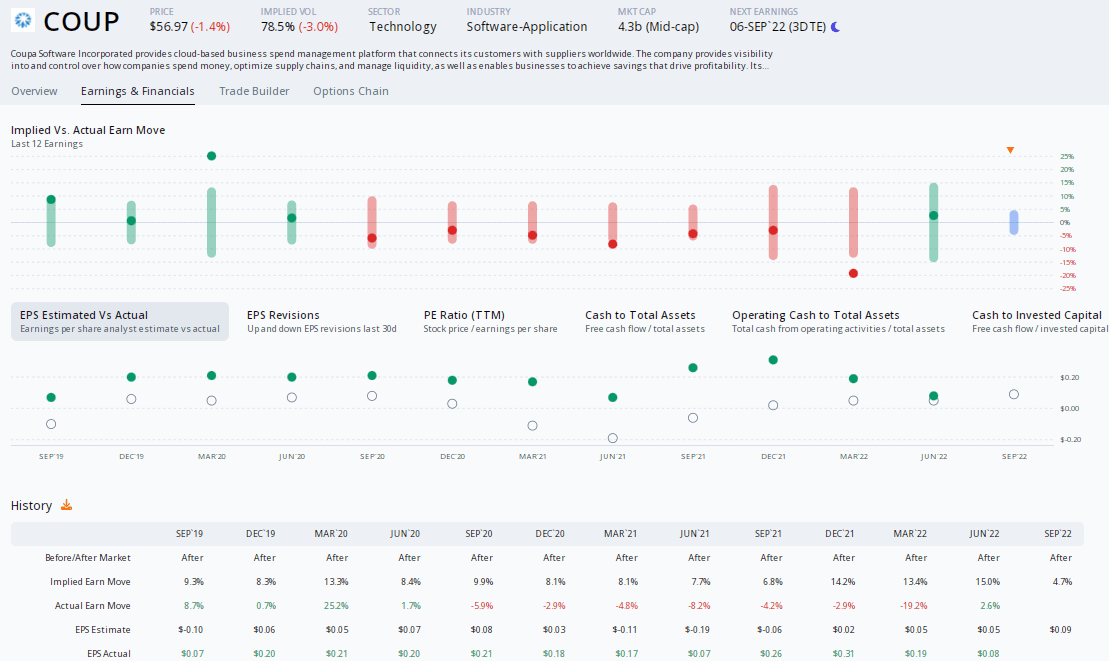This screenshot has width=1109, height=661.
Task: Click the DEC'21 red implied move bar
Action: click(773, 222)
